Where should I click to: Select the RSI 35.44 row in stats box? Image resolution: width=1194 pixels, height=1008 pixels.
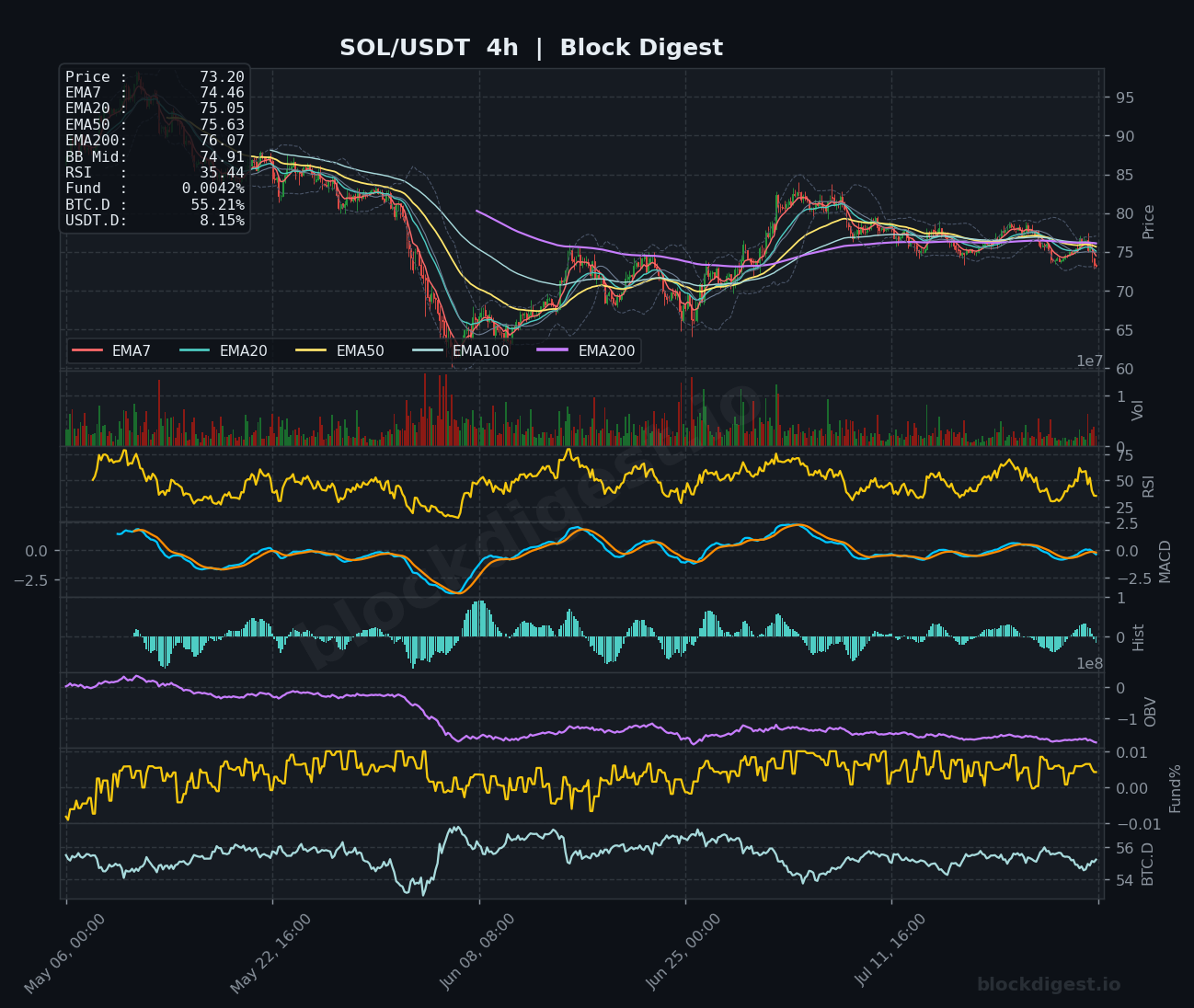point(155,172)
